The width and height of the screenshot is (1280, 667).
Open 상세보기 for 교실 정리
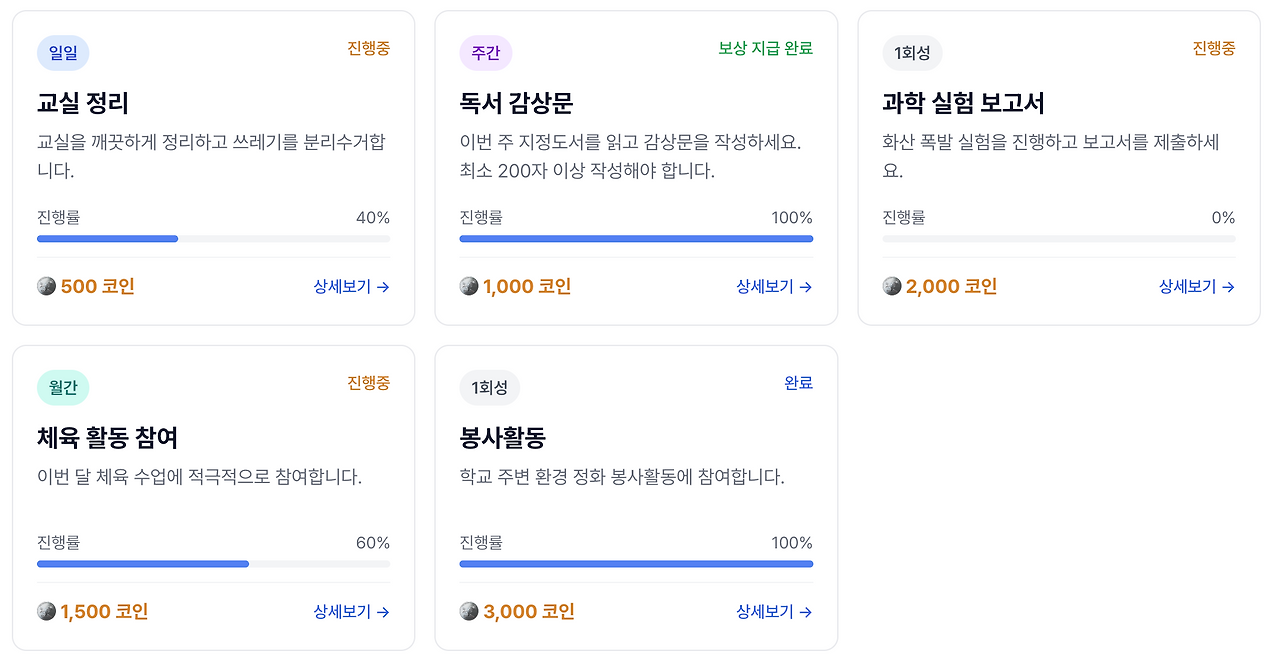coord(351,287)
